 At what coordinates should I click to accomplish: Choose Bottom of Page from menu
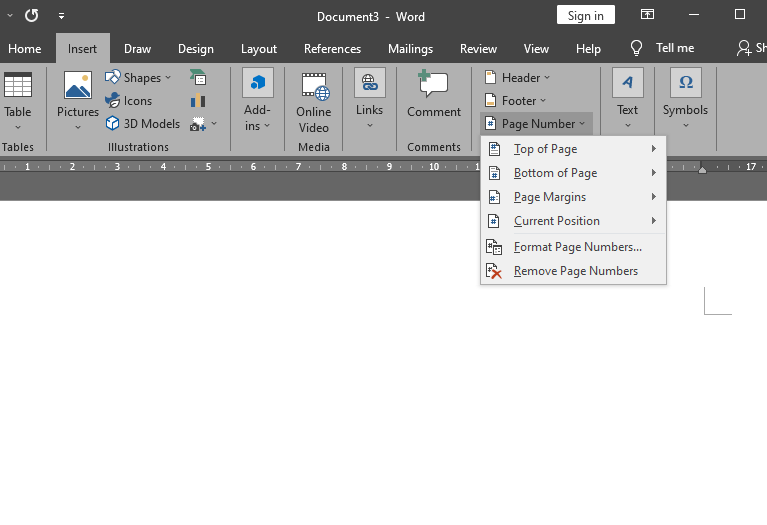[x=555, y=173]
